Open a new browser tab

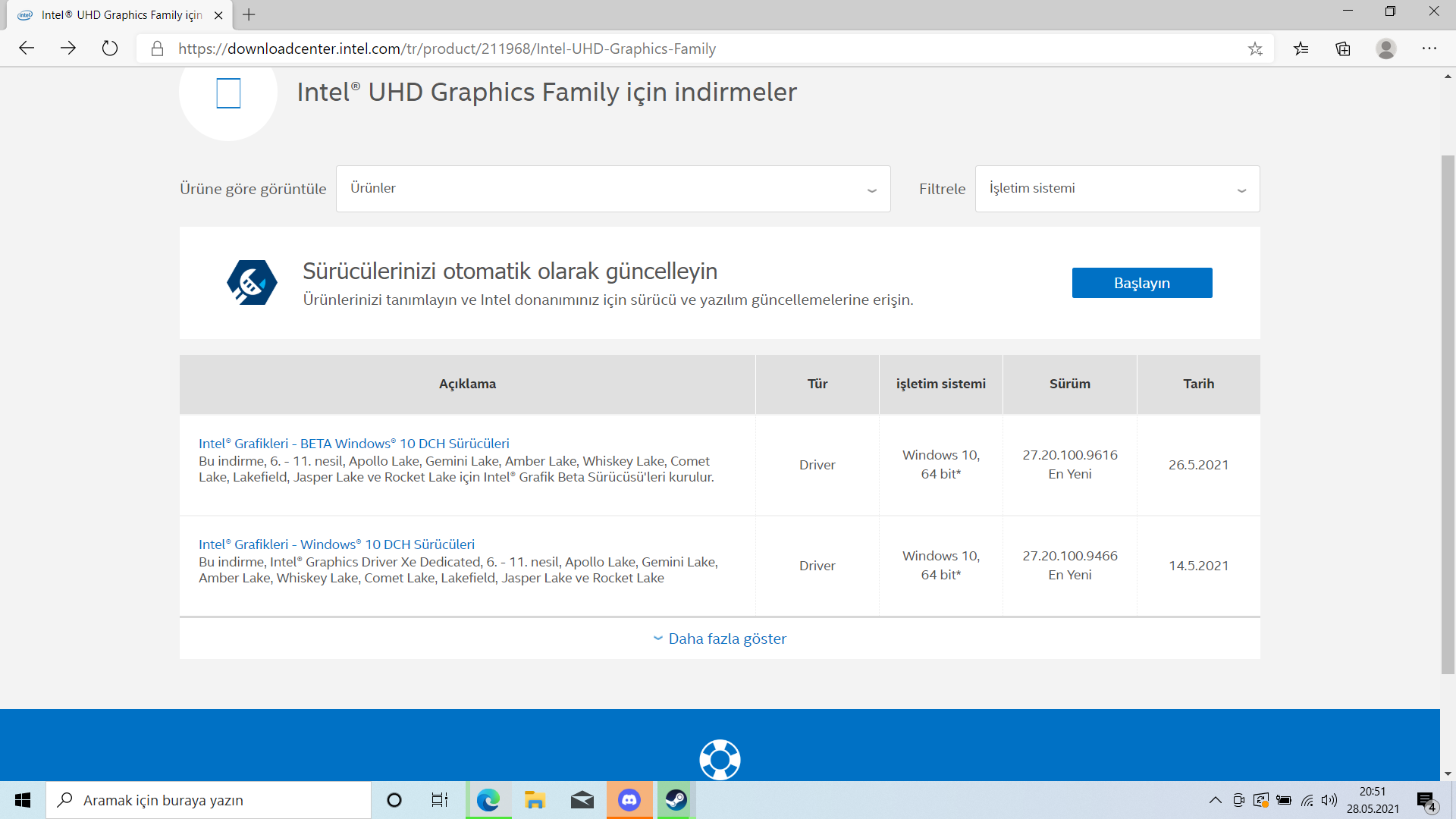coord(249,15)
